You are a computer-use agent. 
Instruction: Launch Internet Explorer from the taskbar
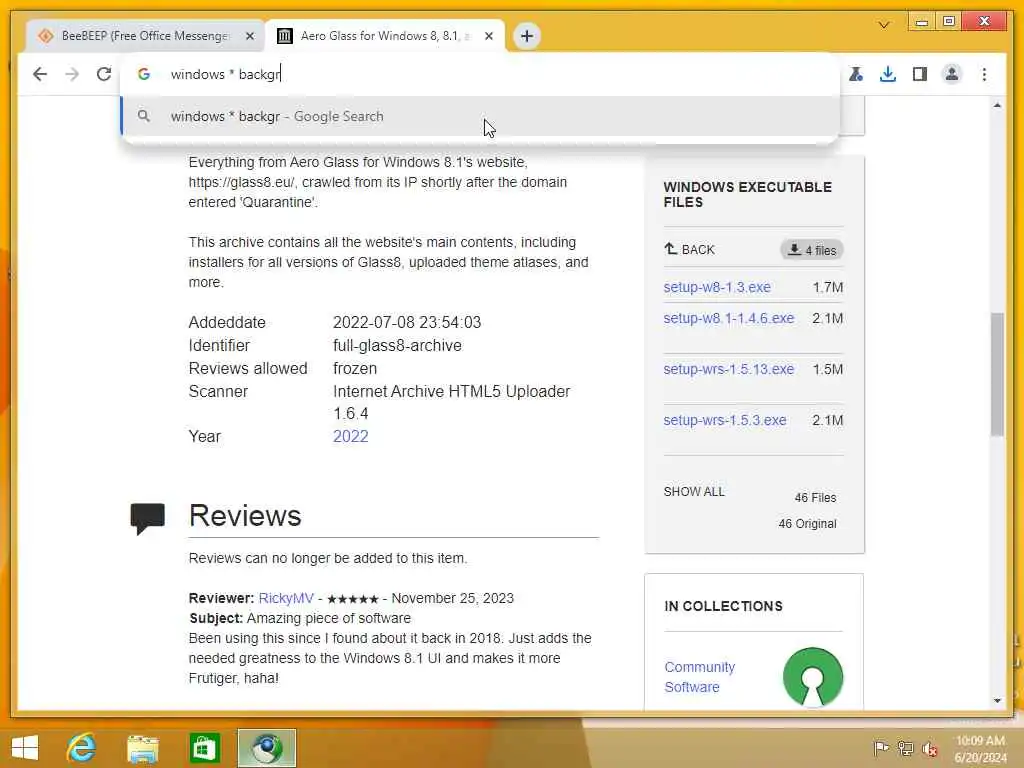pyautogui.click(x=82, y=748)
